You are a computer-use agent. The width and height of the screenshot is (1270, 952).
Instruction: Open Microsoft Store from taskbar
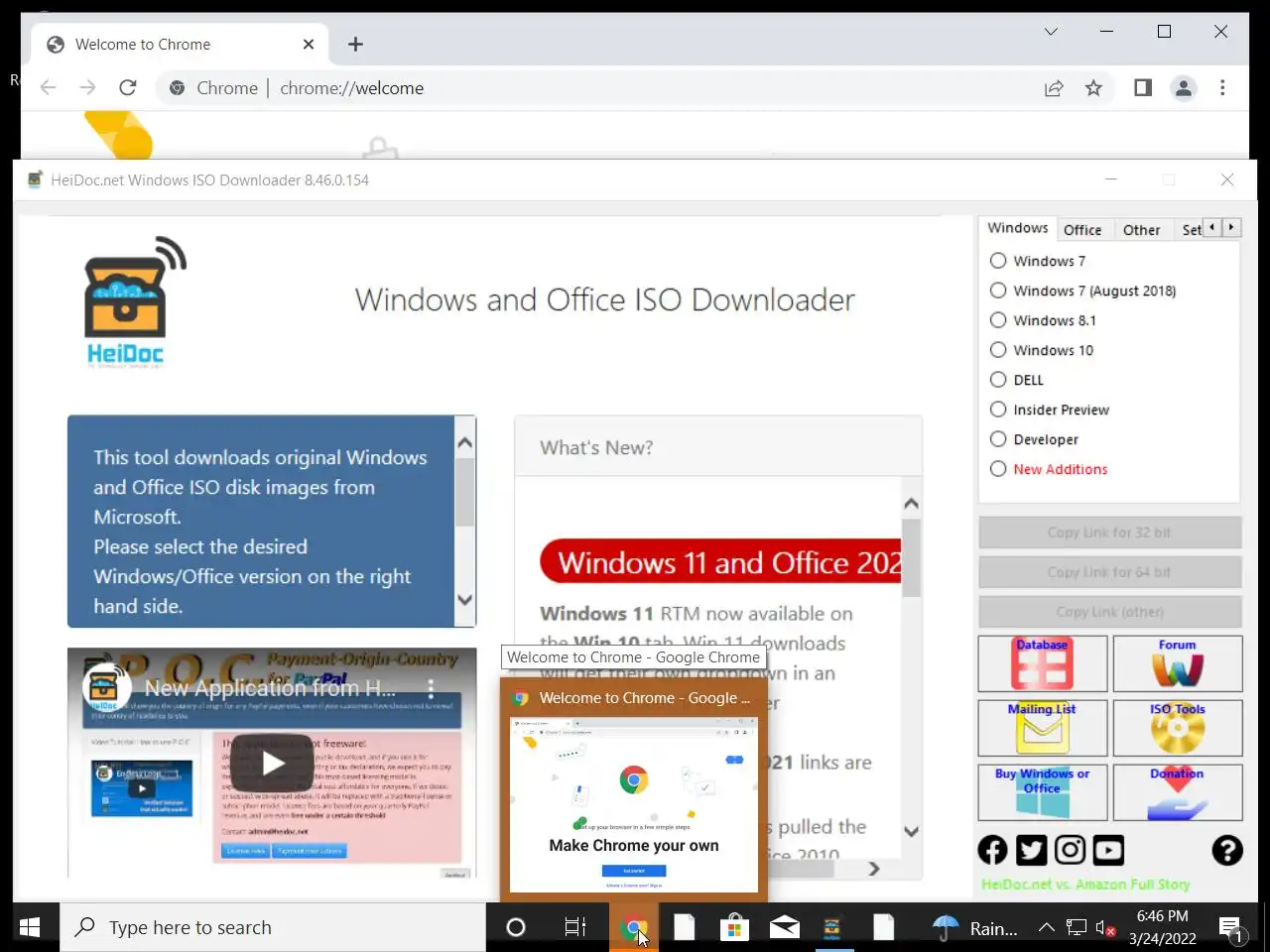tap(734, 927)
